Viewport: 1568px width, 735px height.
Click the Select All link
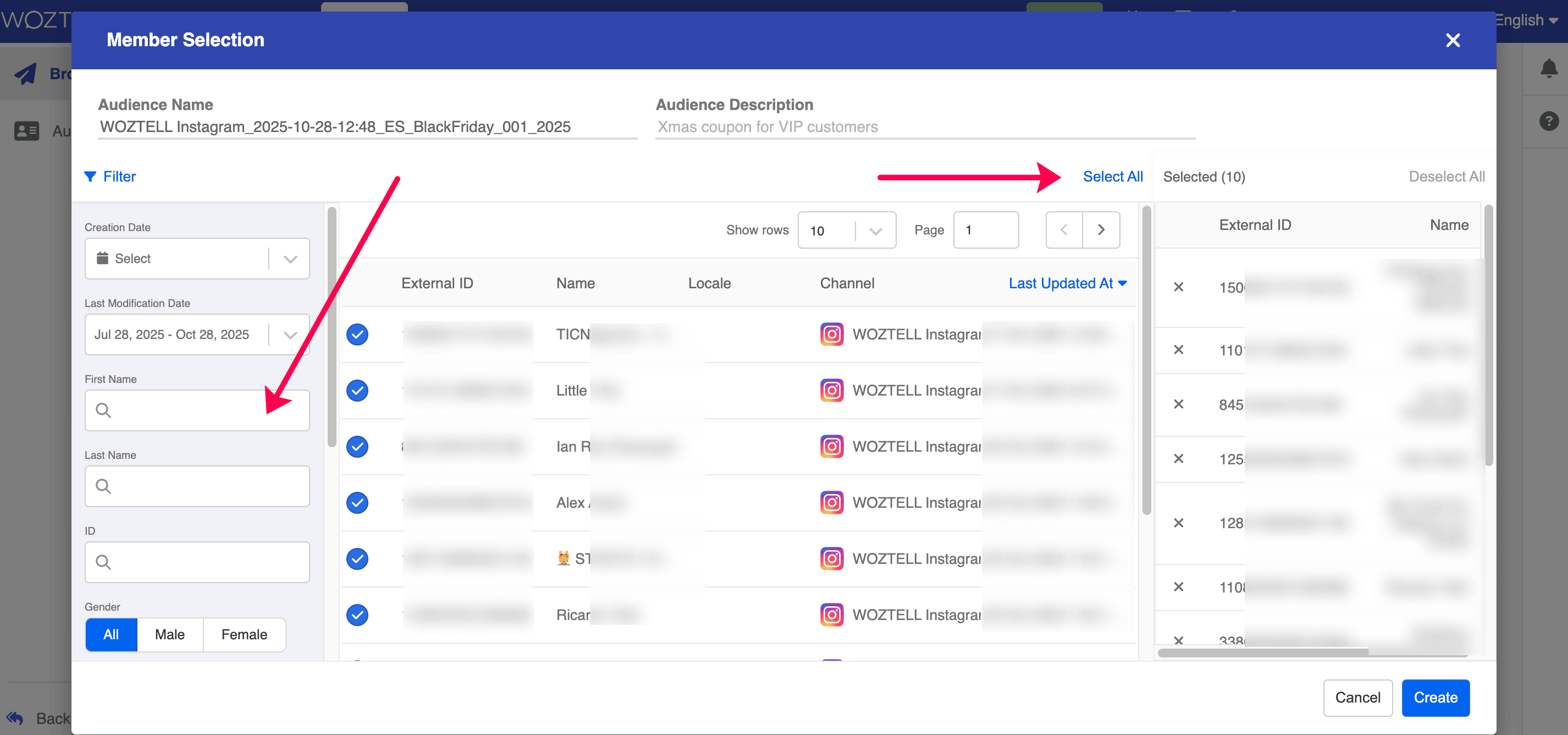[x=1112, y=177]
